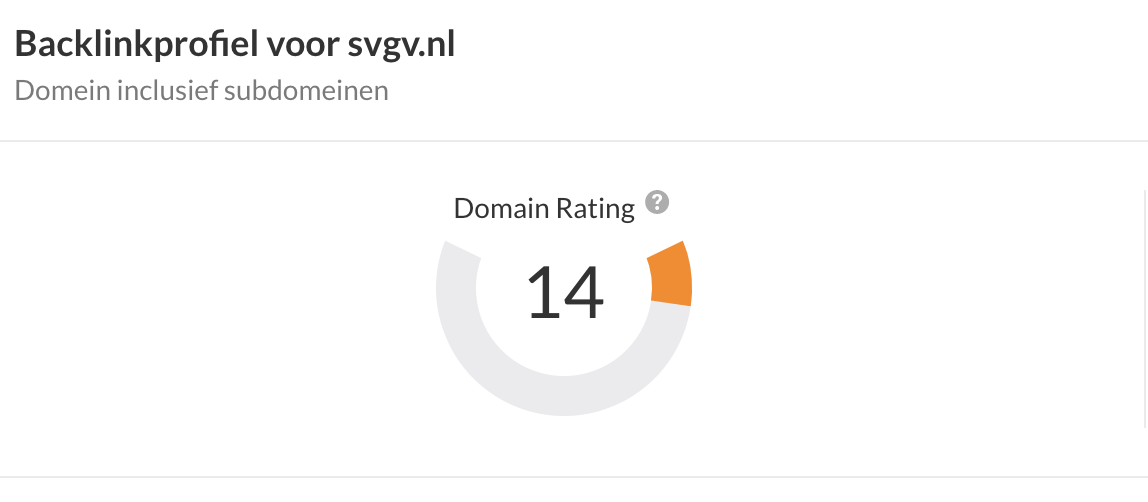Select the number 14 inside the gauge

pyautogui.click(x=565, y=293)
